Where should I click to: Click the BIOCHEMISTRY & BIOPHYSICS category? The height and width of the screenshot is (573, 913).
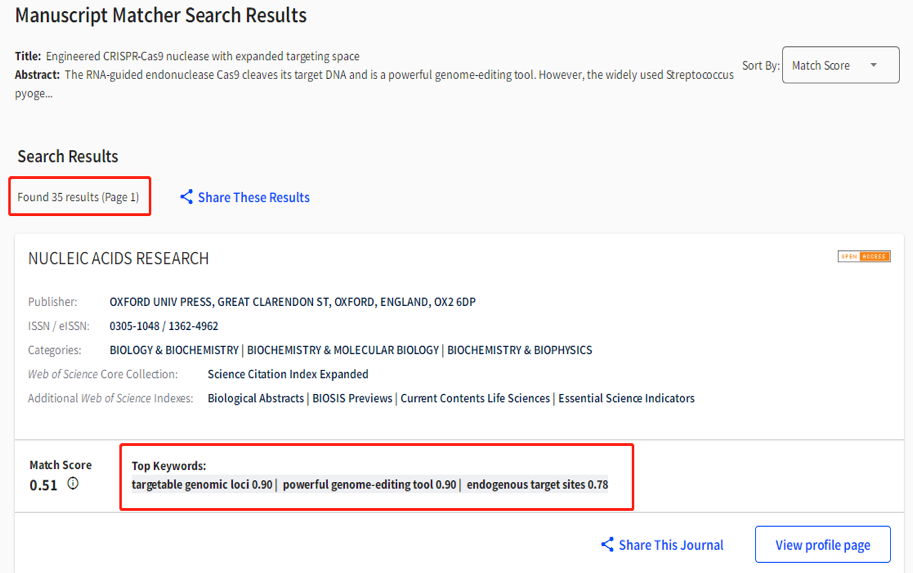[x=519, y=350]
